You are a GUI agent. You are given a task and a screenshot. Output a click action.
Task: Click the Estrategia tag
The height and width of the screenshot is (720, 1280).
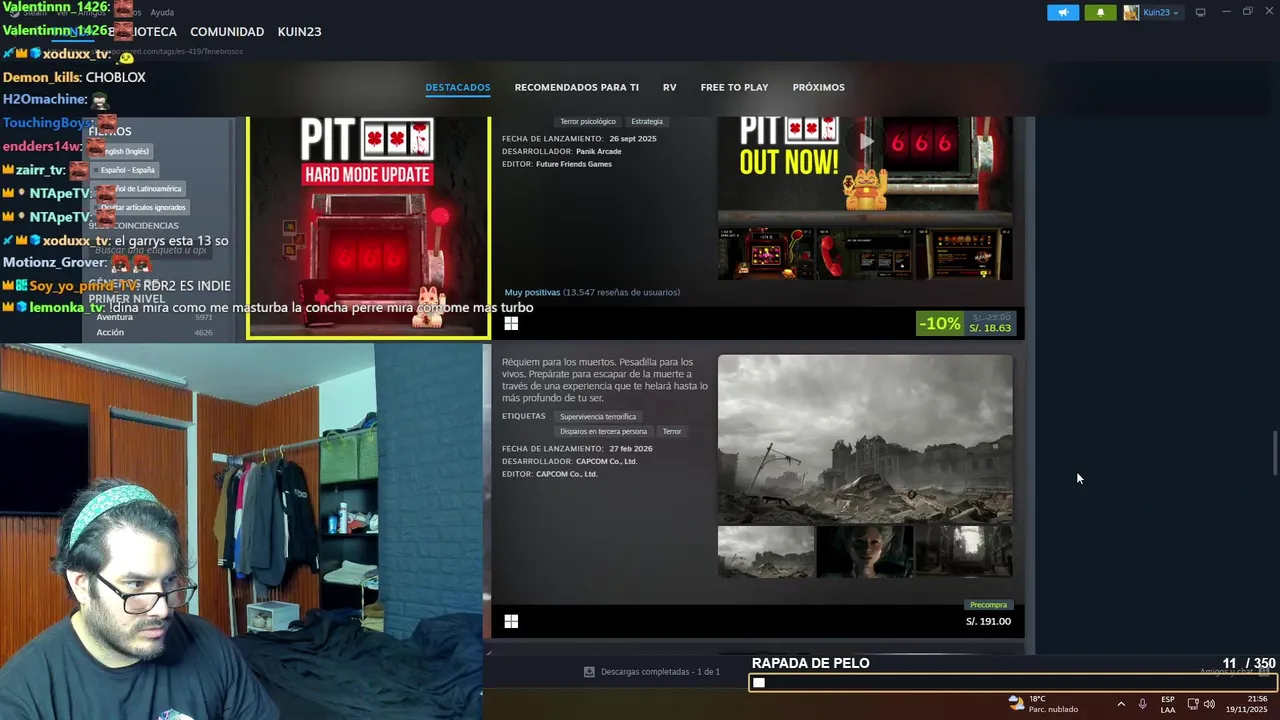(x=647, y=121)
